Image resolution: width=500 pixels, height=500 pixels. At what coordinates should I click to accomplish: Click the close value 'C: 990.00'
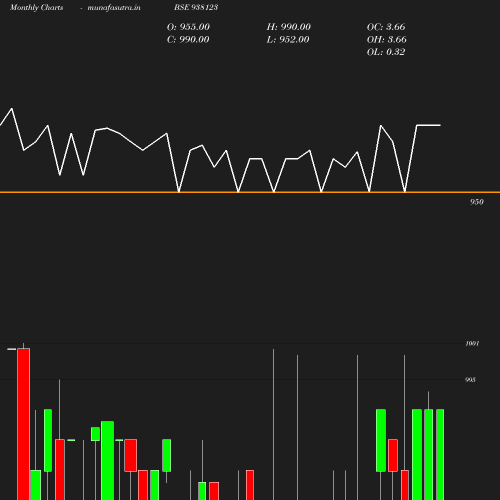tap(188, 40)
